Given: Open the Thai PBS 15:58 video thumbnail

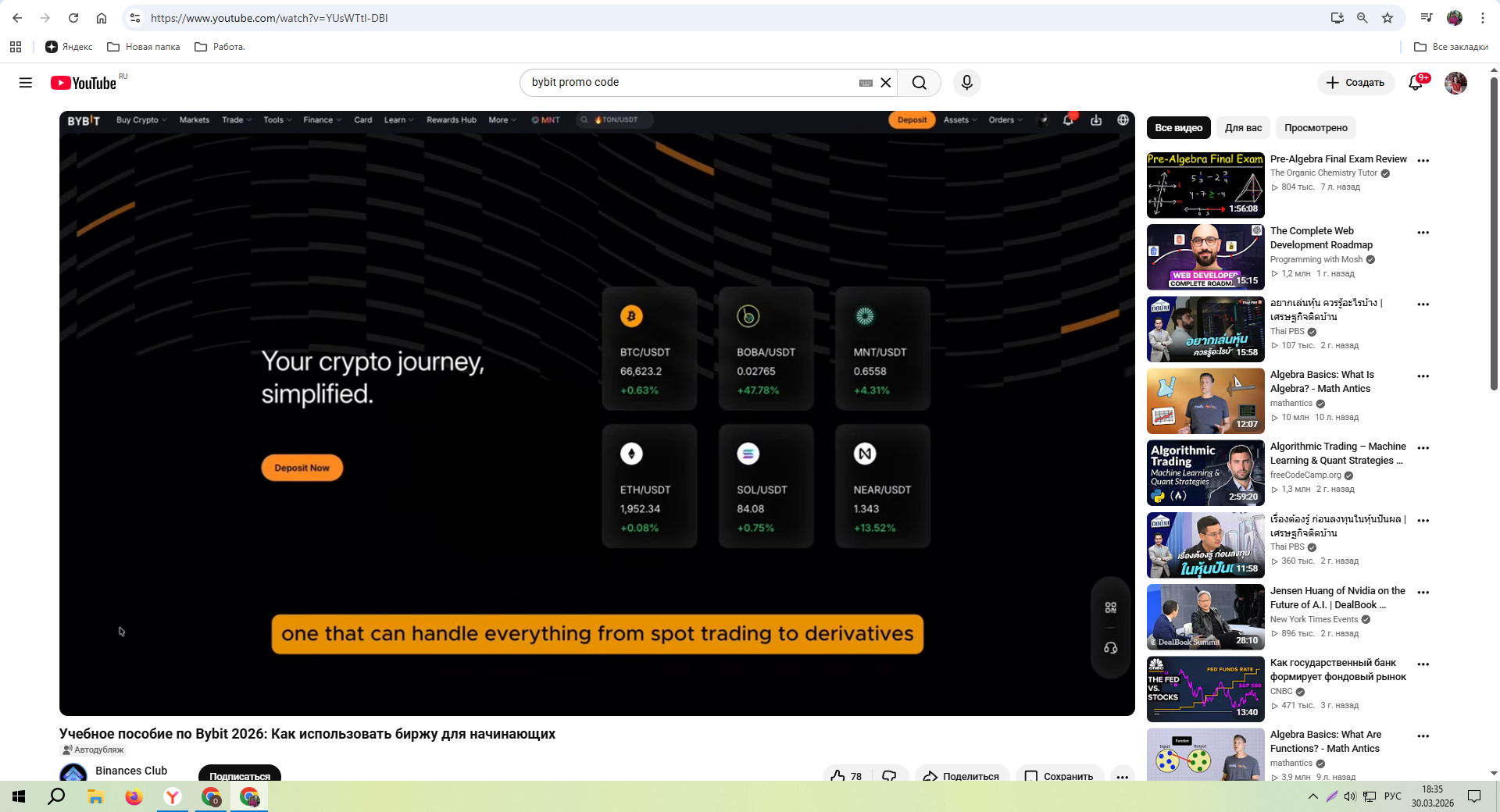Looking at the screenshot, I should pos(1205,329).
